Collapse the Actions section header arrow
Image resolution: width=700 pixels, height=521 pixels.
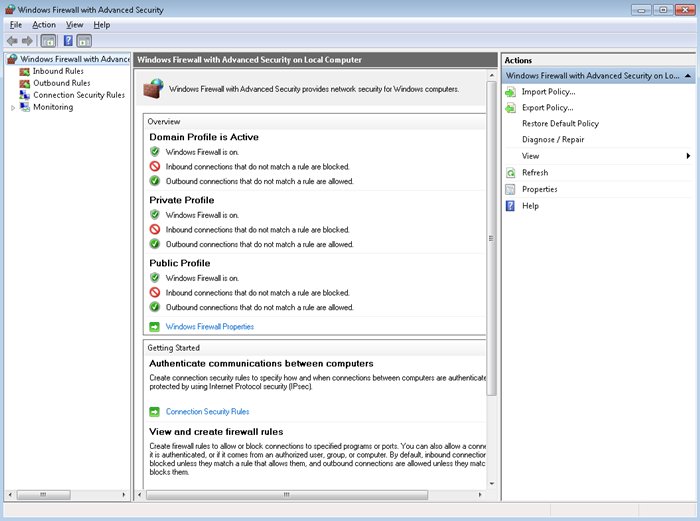click(688, 76)
